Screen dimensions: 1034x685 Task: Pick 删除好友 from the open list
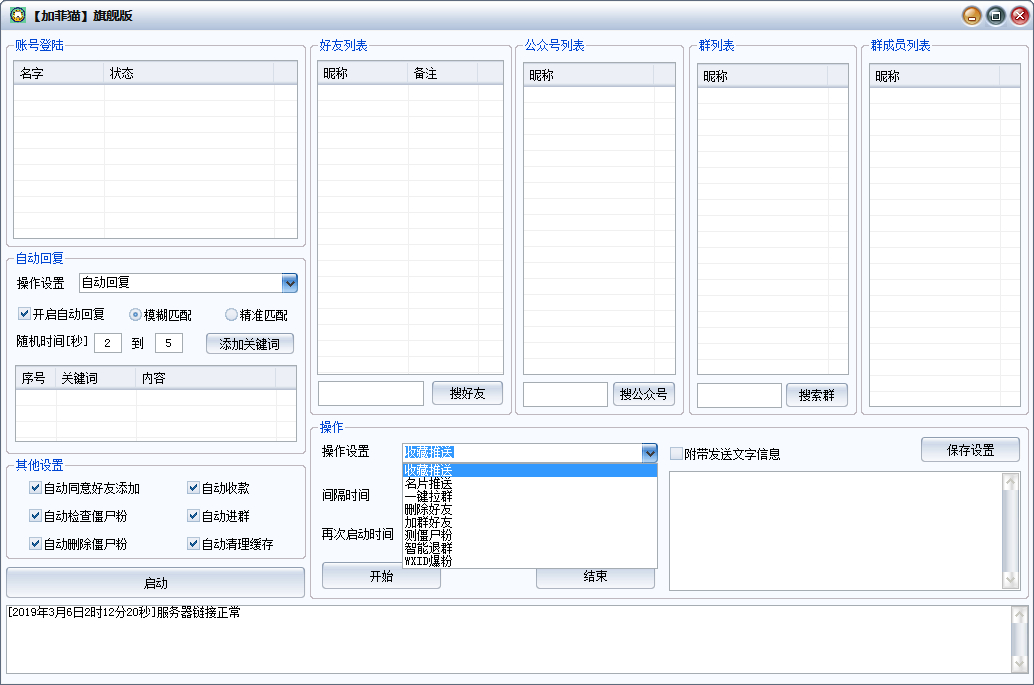click(428, 510)
